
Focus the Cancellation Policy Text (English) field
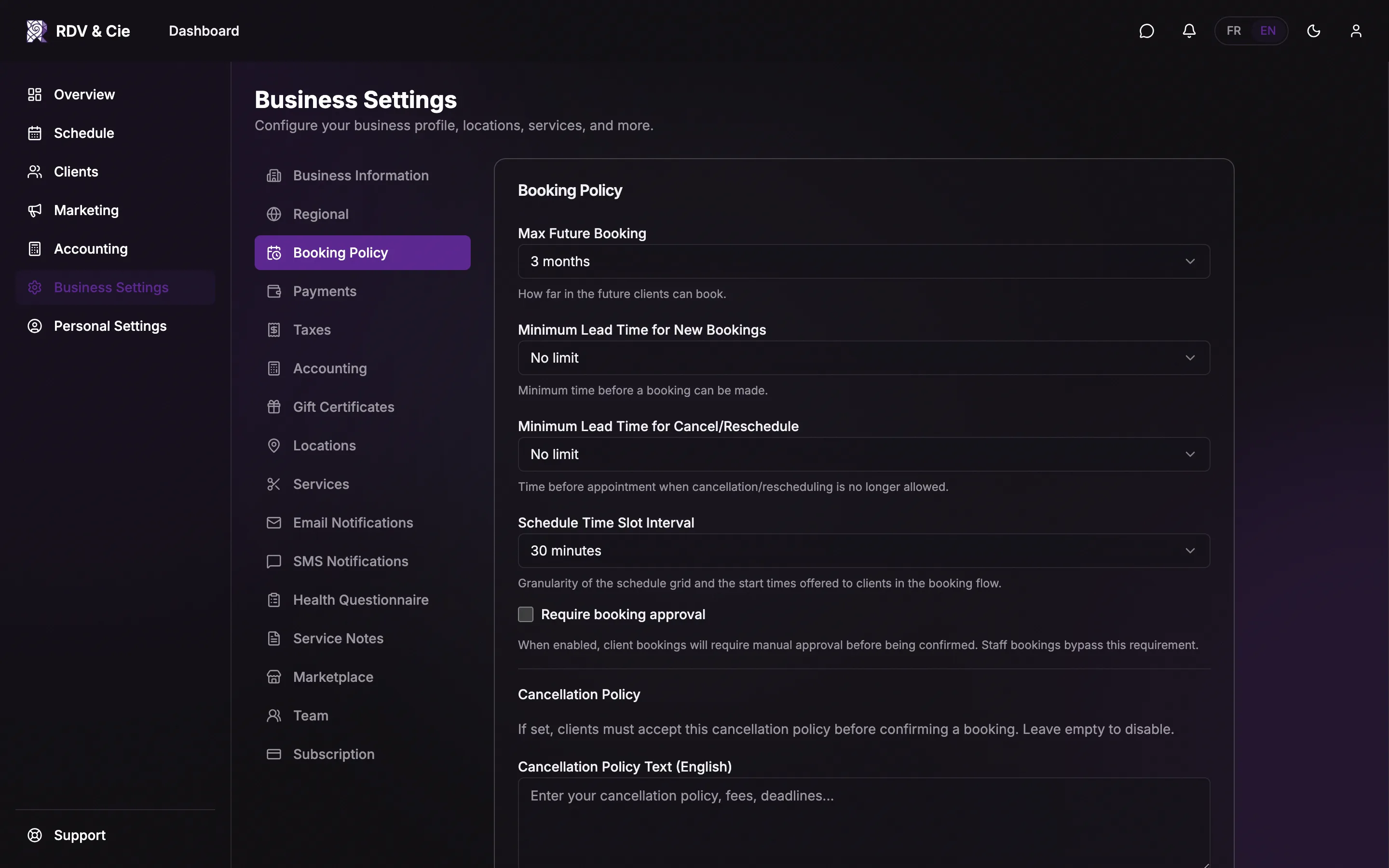pyautogui.click(x=864, y=823)
